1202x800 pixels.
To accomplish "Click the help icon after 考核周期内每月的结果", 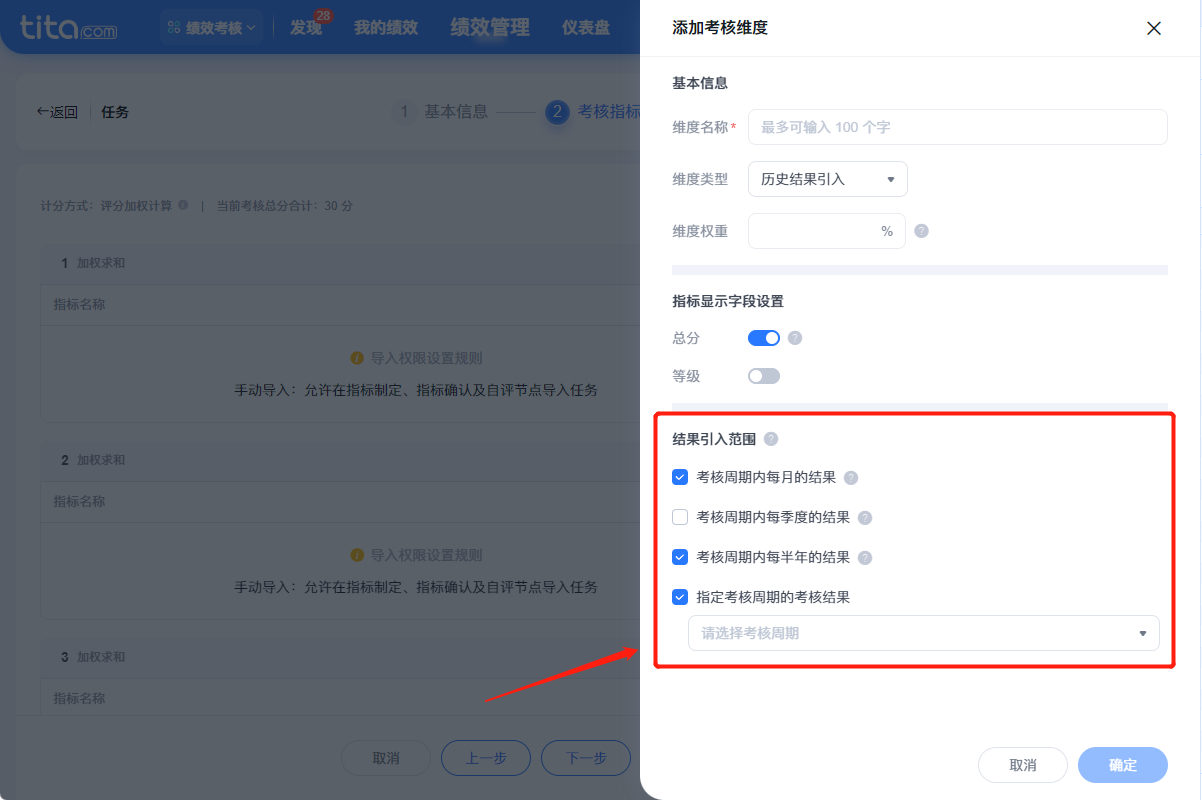I will [851, 478].
